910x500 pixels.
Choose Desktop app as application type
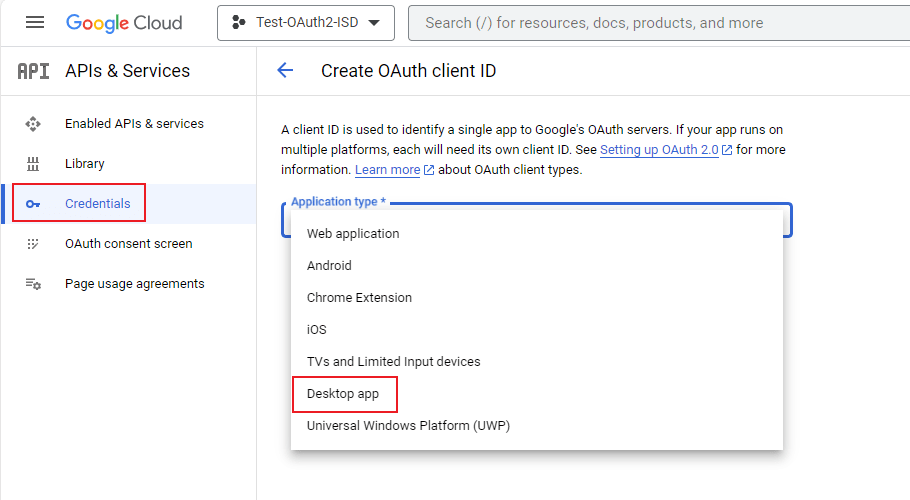pyautogui.click(x=343, y=394)
